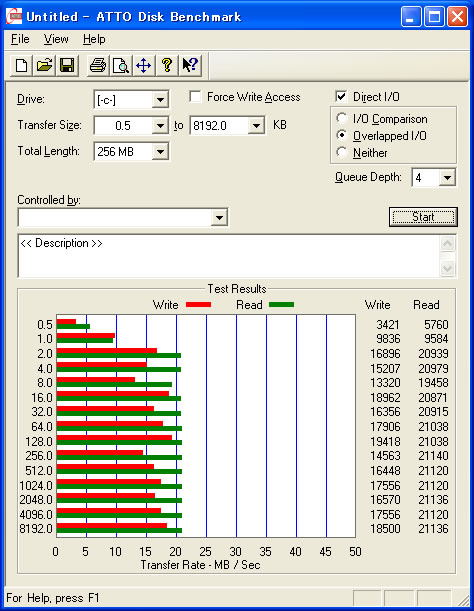Click Read value 21140 in 256.0 row

coord(433,456)
